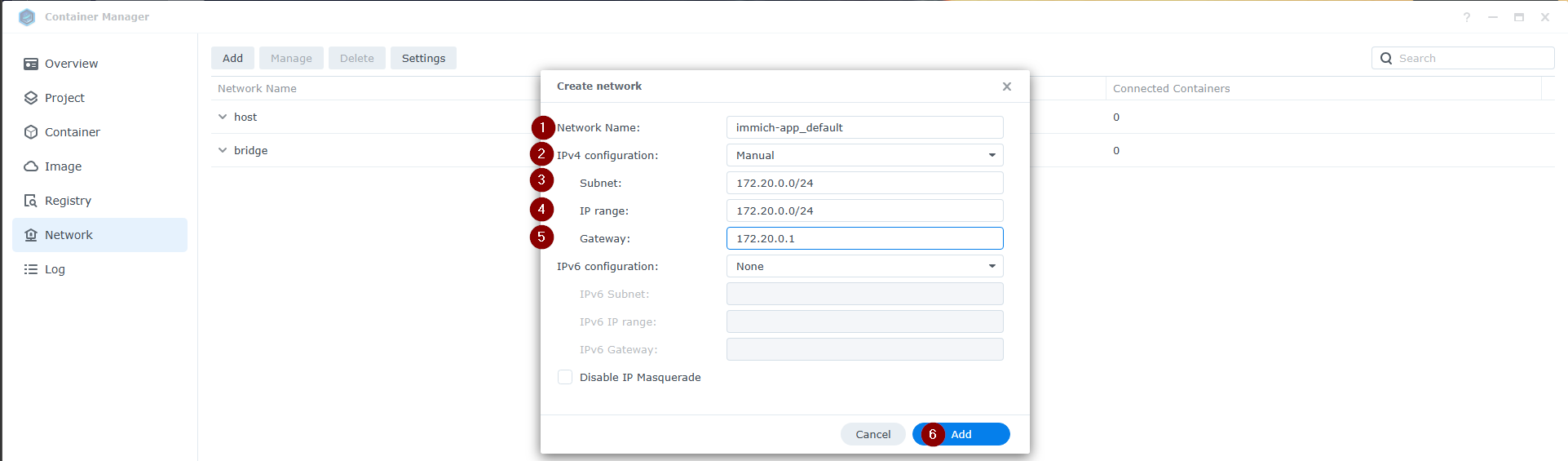Viewport: 1568px width, 461px height.
Task: Close the Create network dialog
Action: (x=1007, y=86)
